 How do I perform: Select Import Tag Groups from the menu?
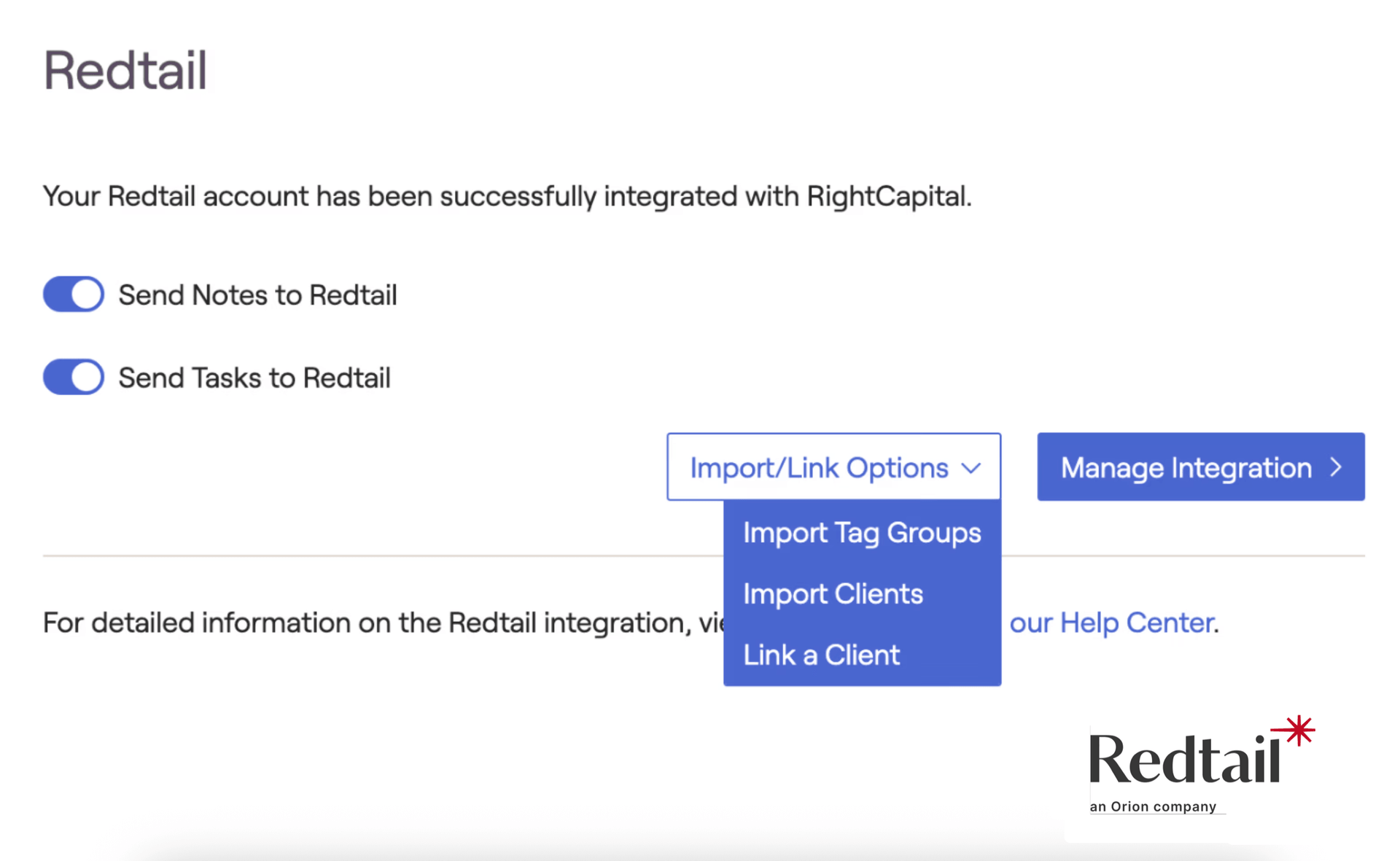(x=862, y=533)
